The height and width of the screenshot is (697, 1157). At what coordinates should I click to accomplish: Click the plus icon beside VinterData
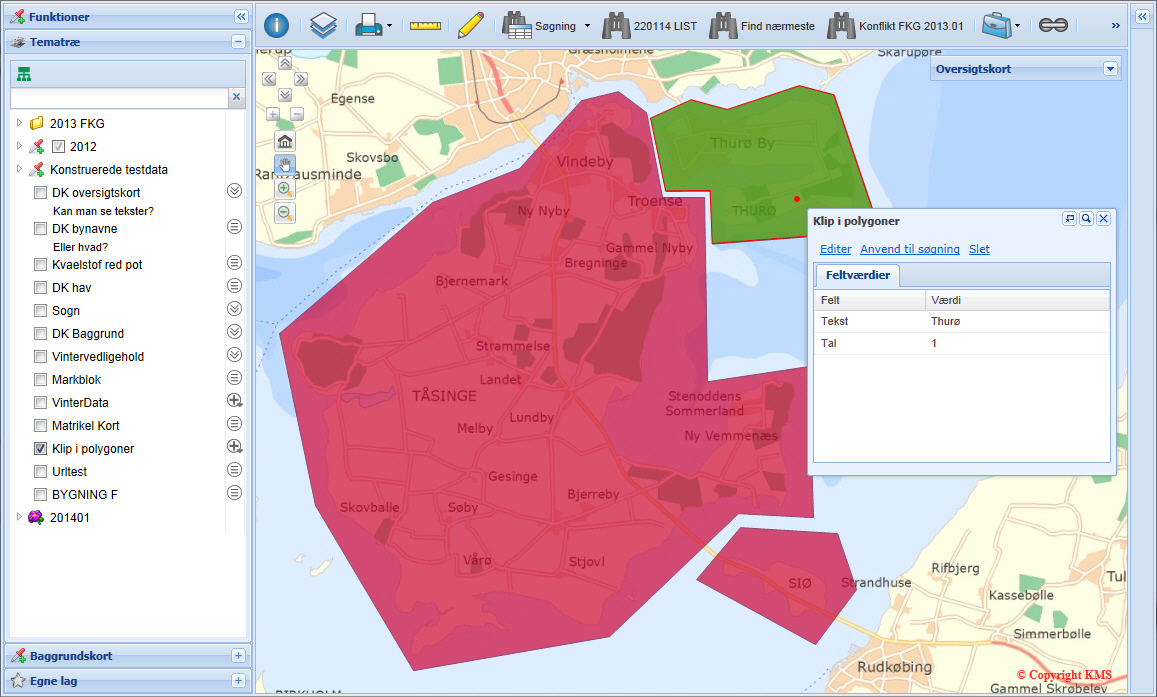(235, 400)
